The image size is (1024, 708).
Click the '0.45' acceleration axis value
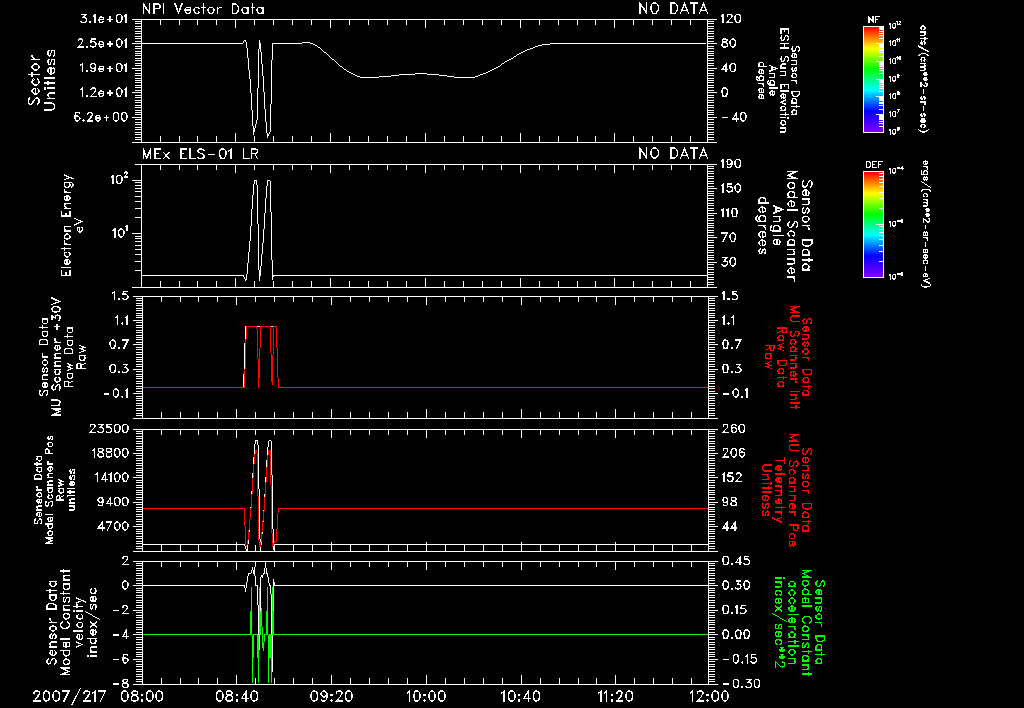click(736, 561)
